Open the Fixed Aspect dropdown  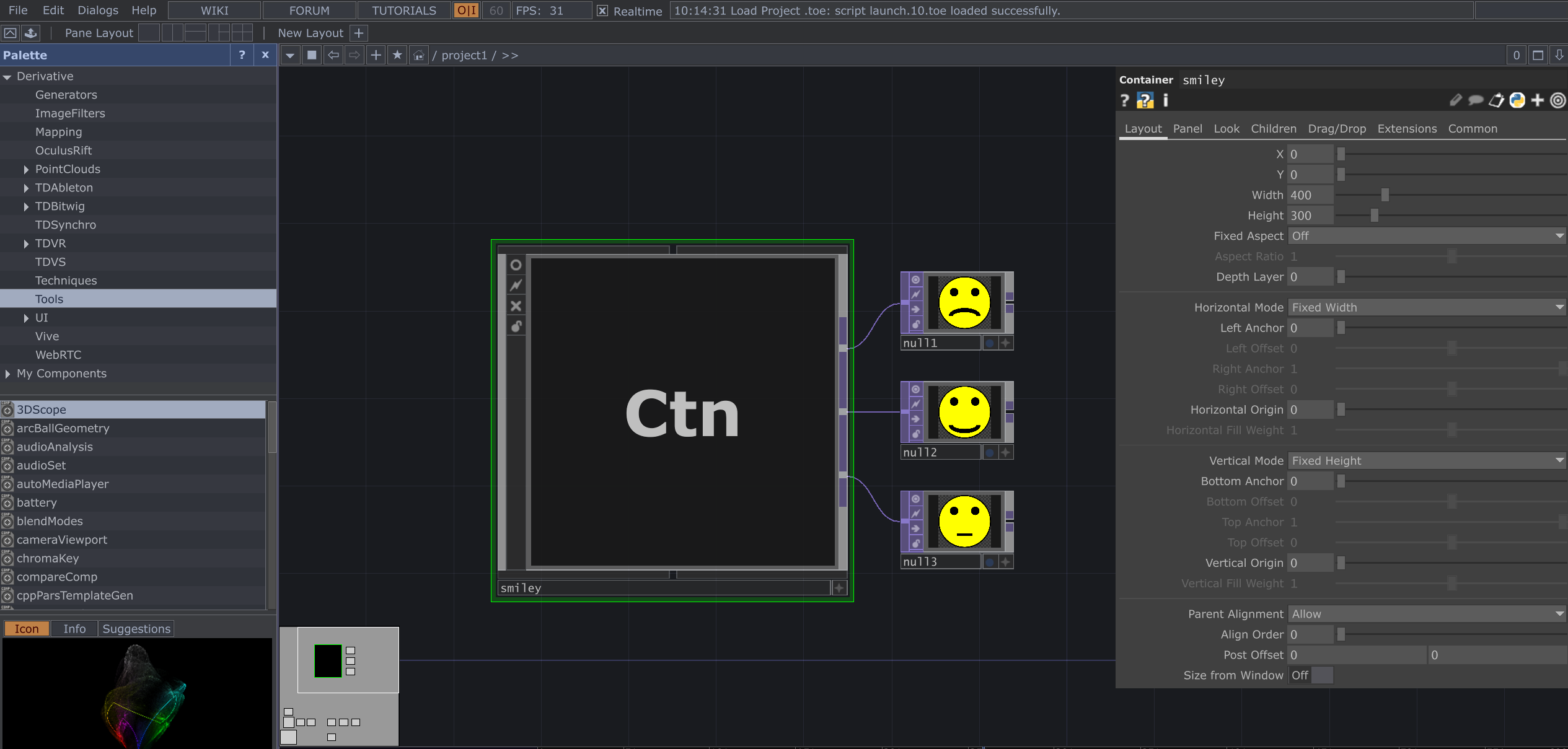(1426, 236)
